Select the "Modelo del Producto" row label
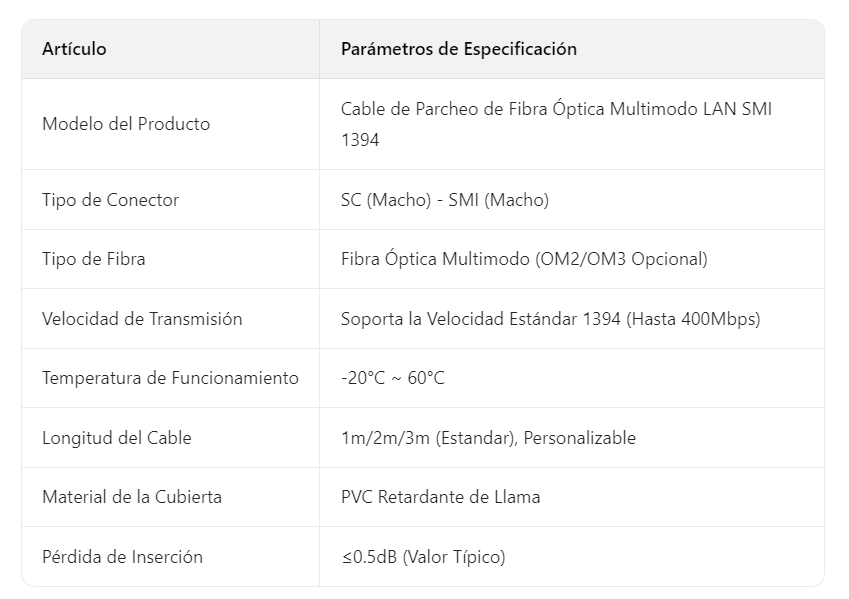The height and width of the screenshot is (599, 849). (126, 124)
